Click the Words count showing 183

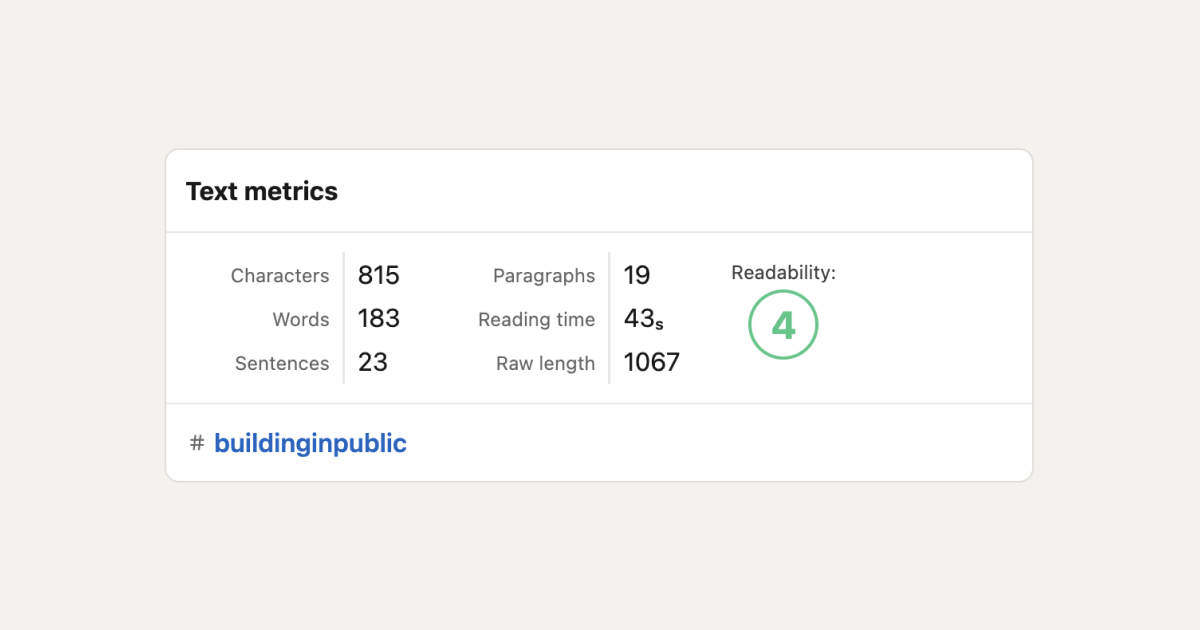point(378,319)
